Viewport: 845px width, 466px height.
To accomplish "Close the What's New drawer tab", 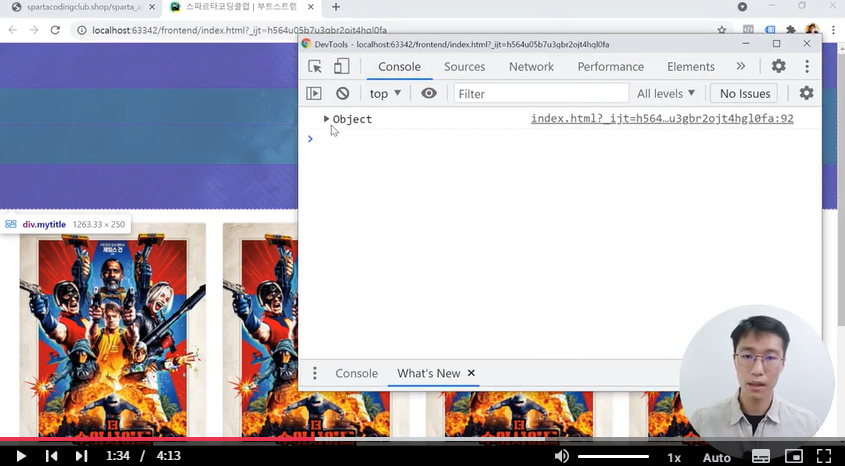I will tap(471, 373).
